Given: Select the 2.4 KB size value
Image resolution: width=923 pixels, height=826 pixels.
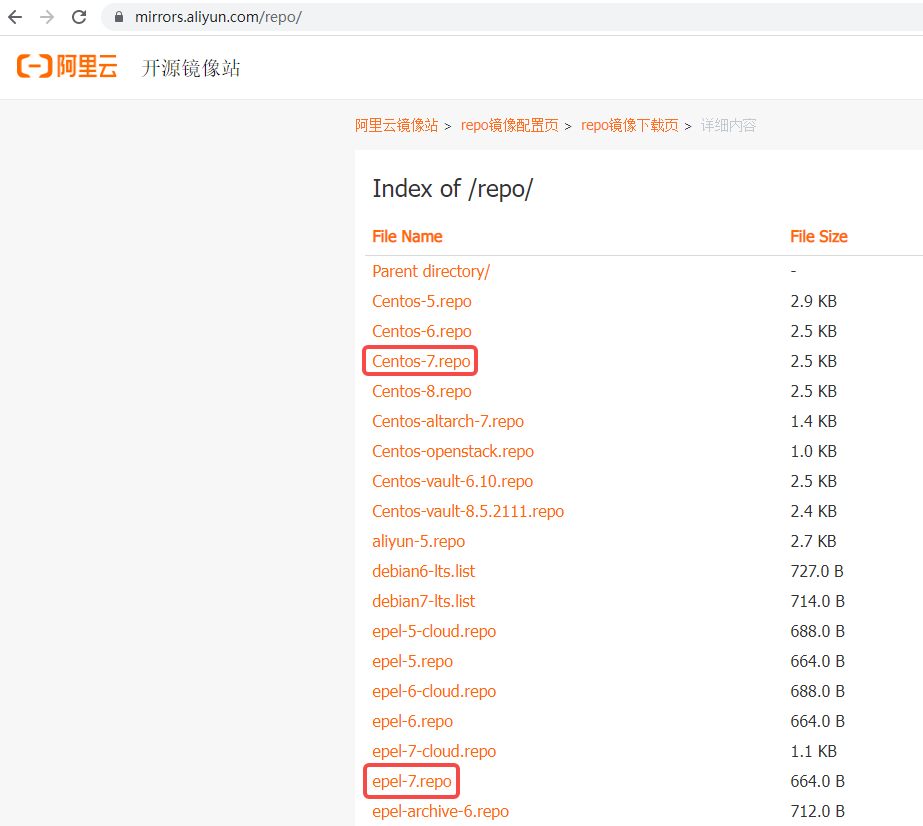Looking at the screenshot, I should 814,512.
